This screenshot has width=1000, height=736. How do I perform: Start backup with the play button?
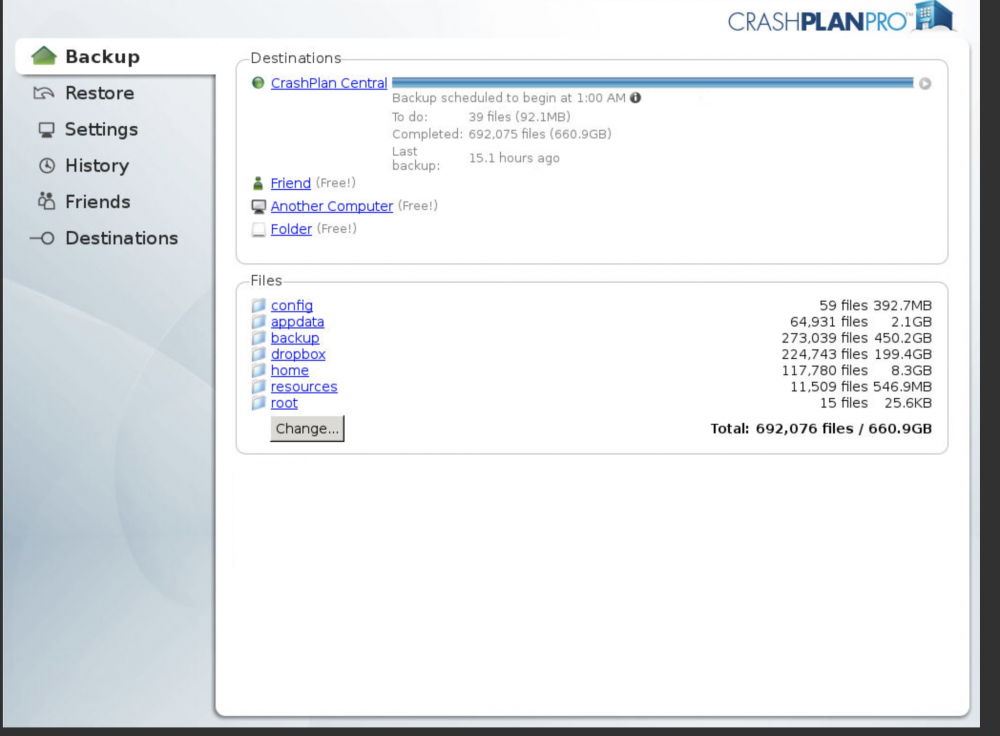[925, 84]
